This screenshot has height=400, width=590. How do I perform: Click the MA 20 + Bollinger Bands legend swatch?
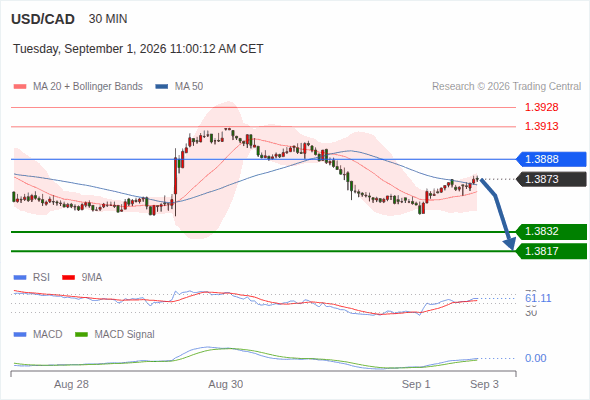click(20, 87)
